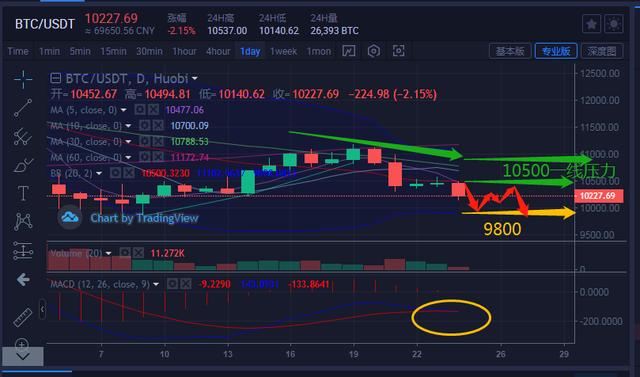
Task: Switch to the 1min interval
Action: pos(49,51)
